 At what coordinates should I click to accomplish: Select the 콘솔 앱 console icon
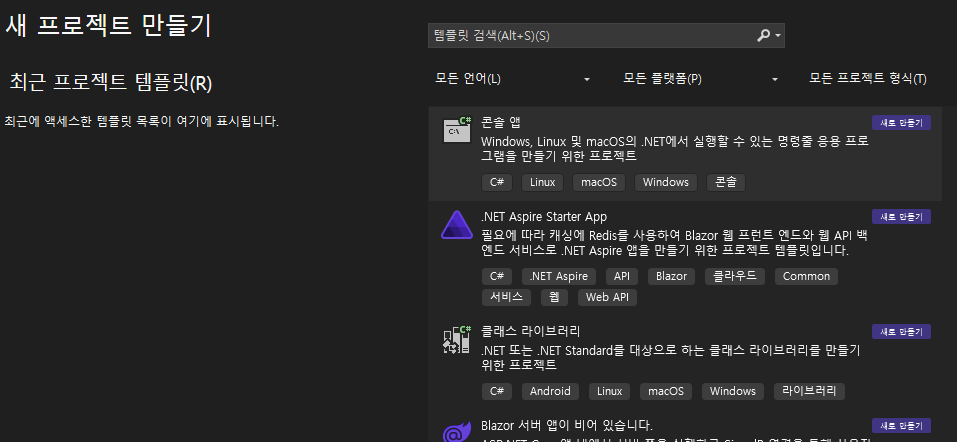(457, 129)
